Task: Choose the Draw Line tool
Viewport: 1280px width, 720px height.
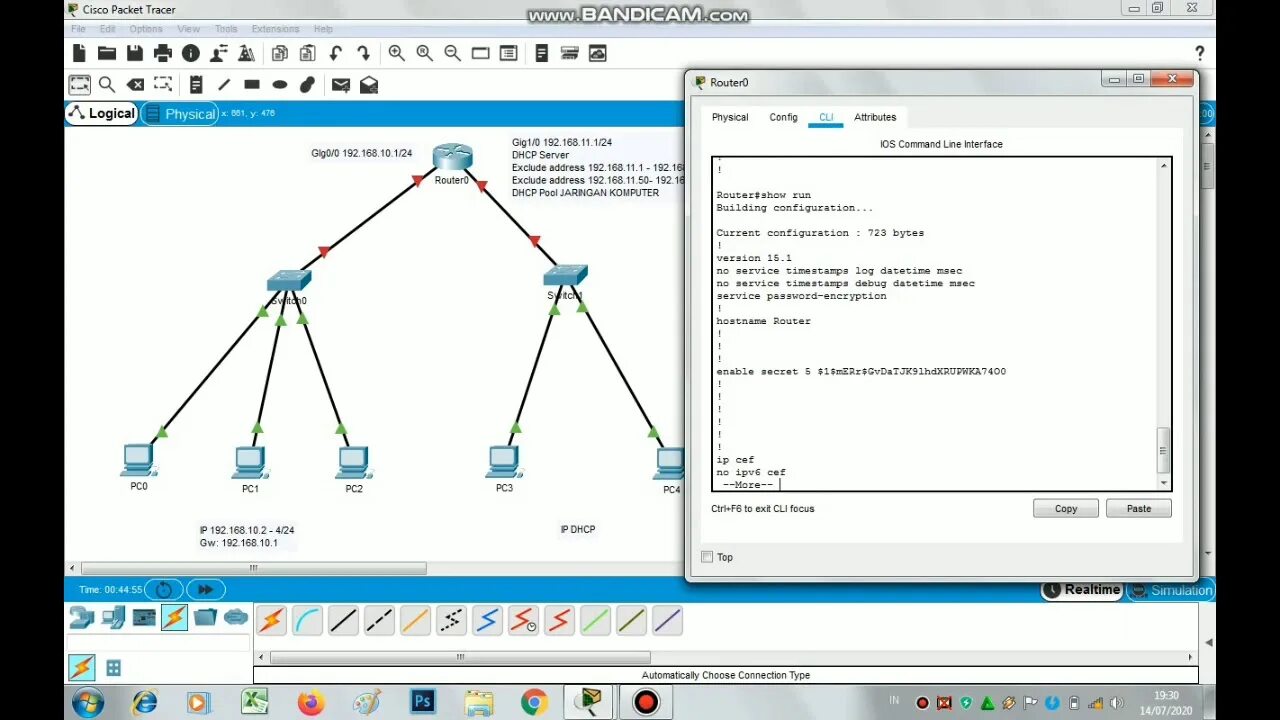Action: (x=224, y=85)
